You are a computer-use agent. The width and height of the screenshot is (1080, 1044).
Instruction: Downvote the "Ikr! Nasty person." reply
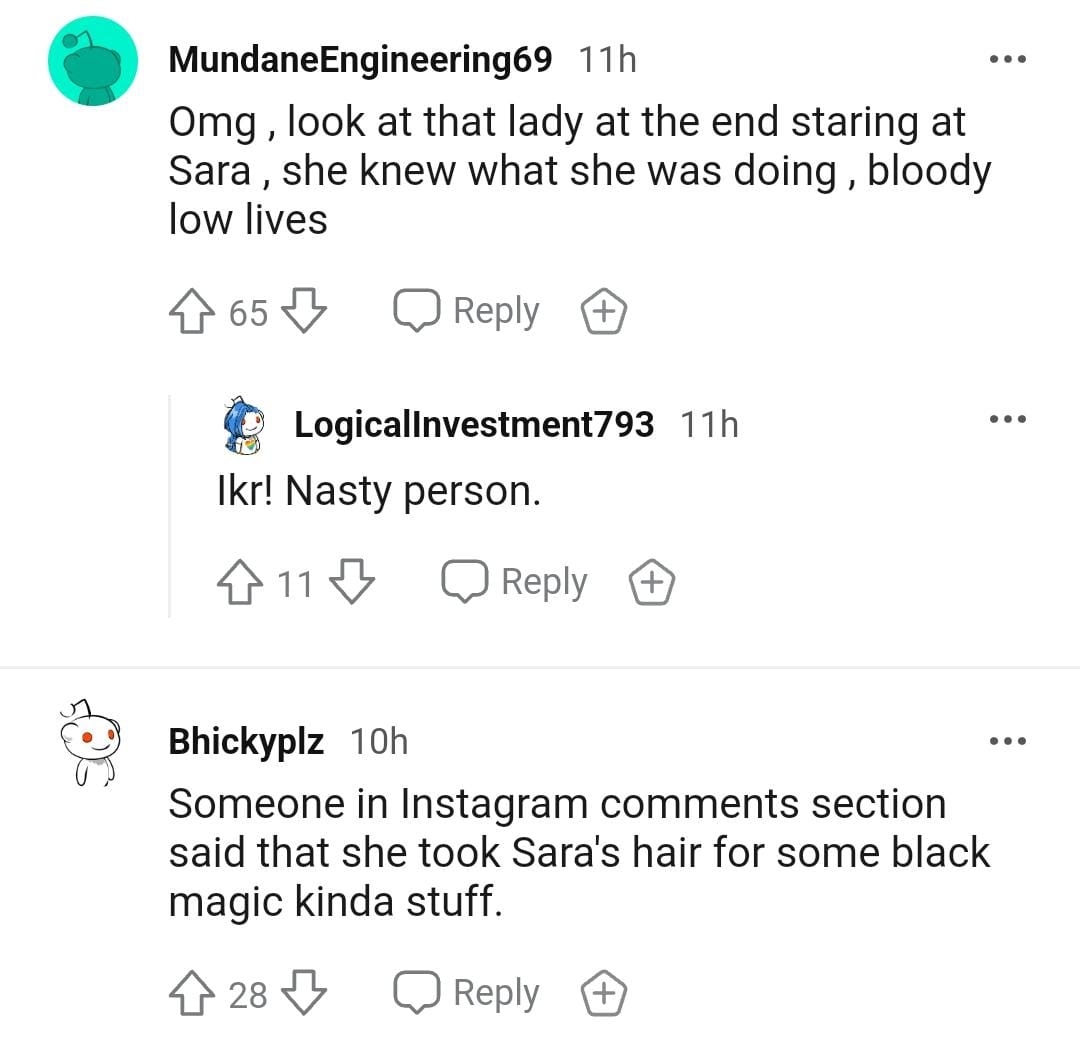point(352,582)
